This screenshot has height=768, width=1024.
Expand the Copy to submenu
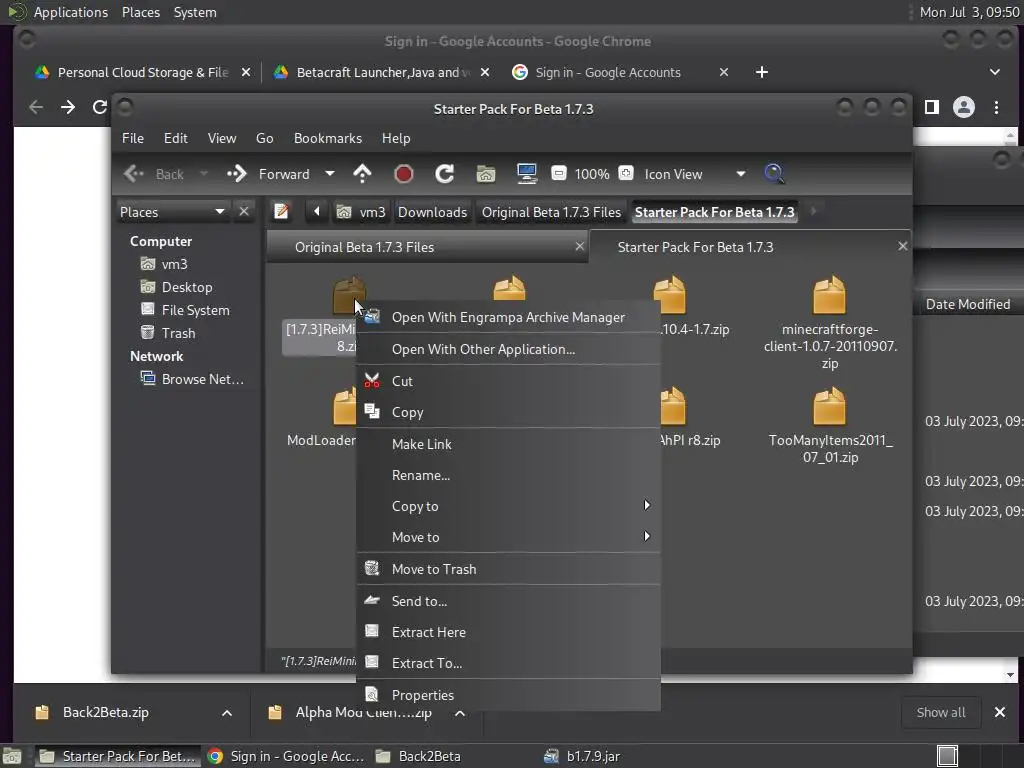(x=508, y=506)
